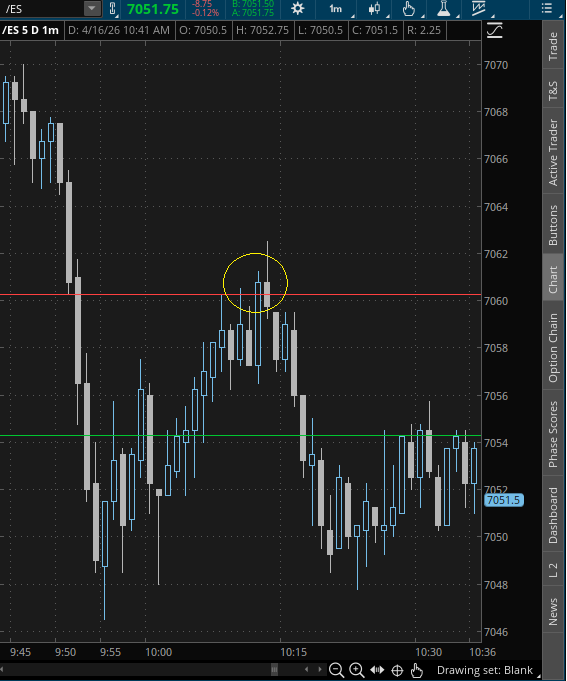The width and height of the screenshot is (567, 681).
Task: Click the 7070 price axis label
Action: coord(496,65)
